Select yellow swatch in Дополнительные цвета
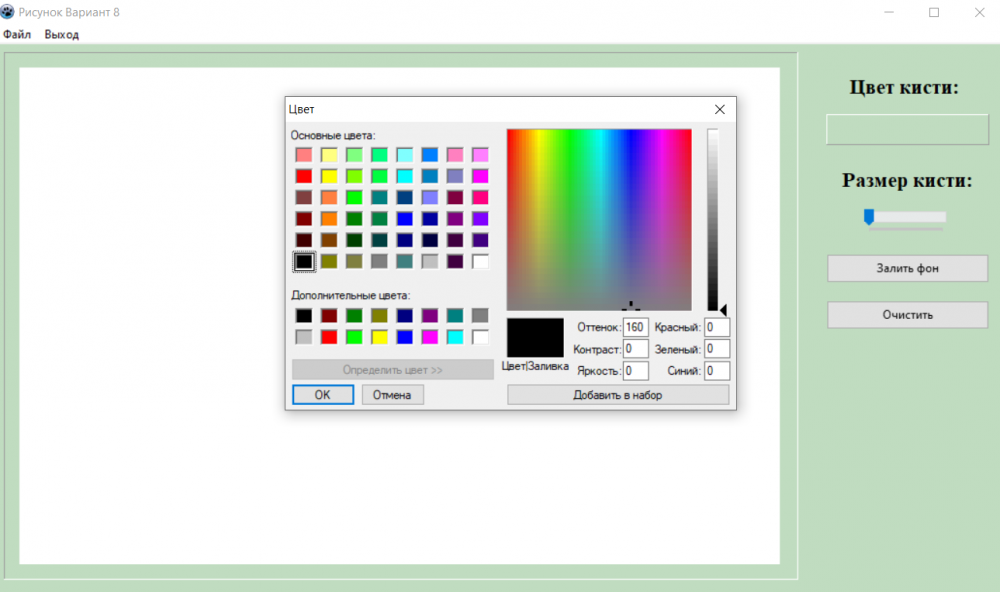This screenshot has width=1000, height=592. pos(379,337)
